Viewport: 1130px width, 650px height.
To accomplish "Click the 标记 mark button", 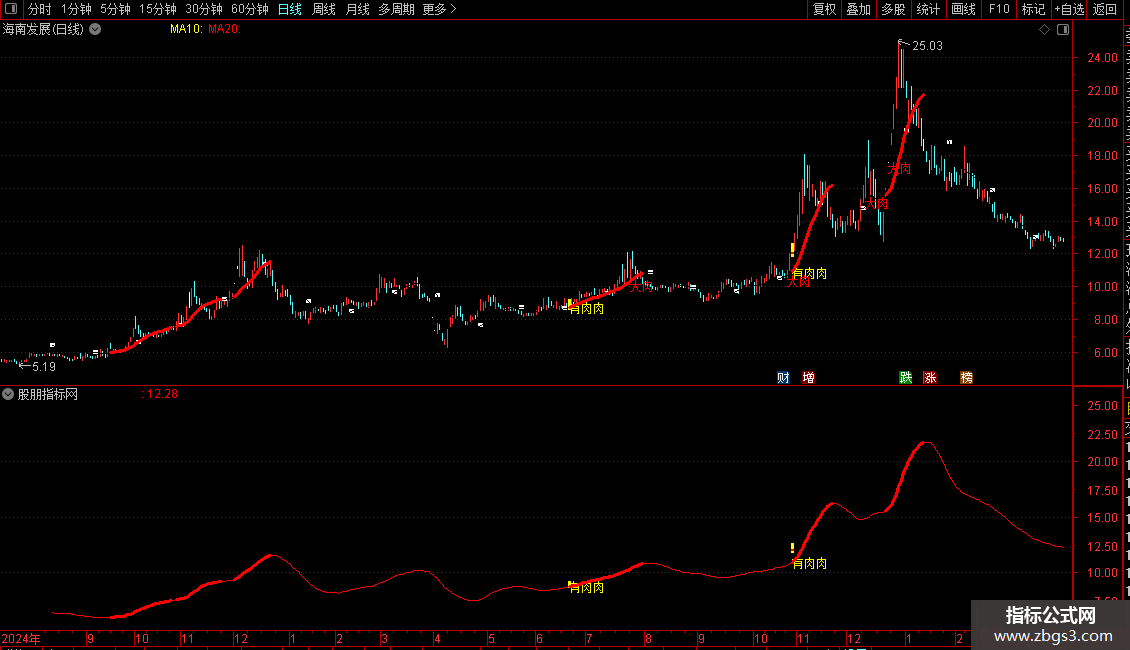I will point(1033,9).
